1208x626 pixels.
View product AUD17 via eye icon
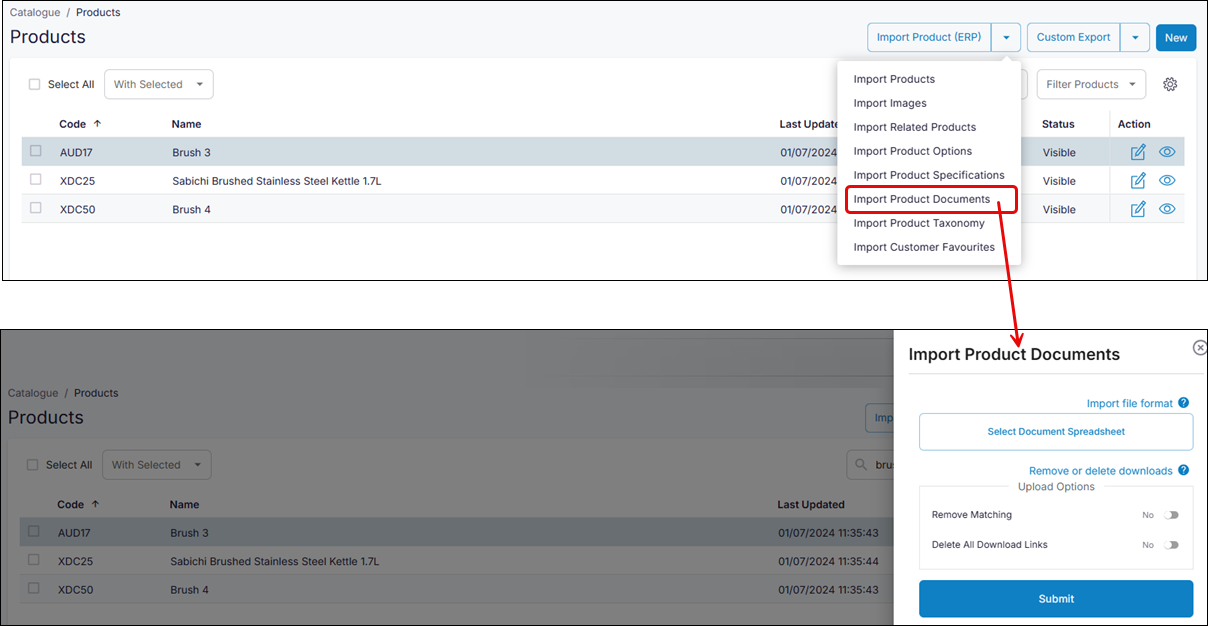tap(1167, 153)
